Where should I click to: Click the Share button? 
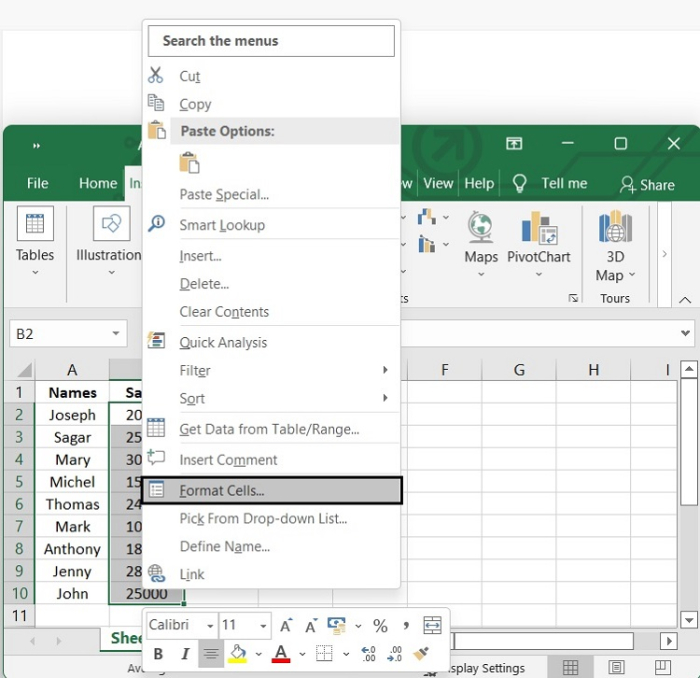click(x=646, y=184)
